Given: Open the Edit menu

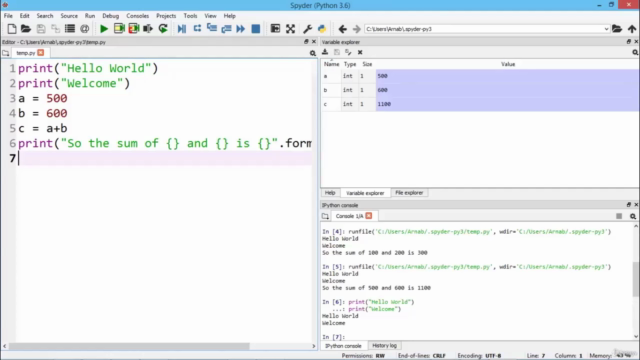Looking at the screenshot, I should click(24, 16).
